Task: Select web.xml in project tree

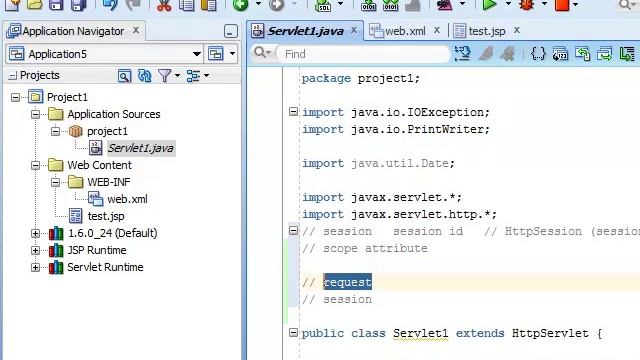Action: tap(127, 199)
